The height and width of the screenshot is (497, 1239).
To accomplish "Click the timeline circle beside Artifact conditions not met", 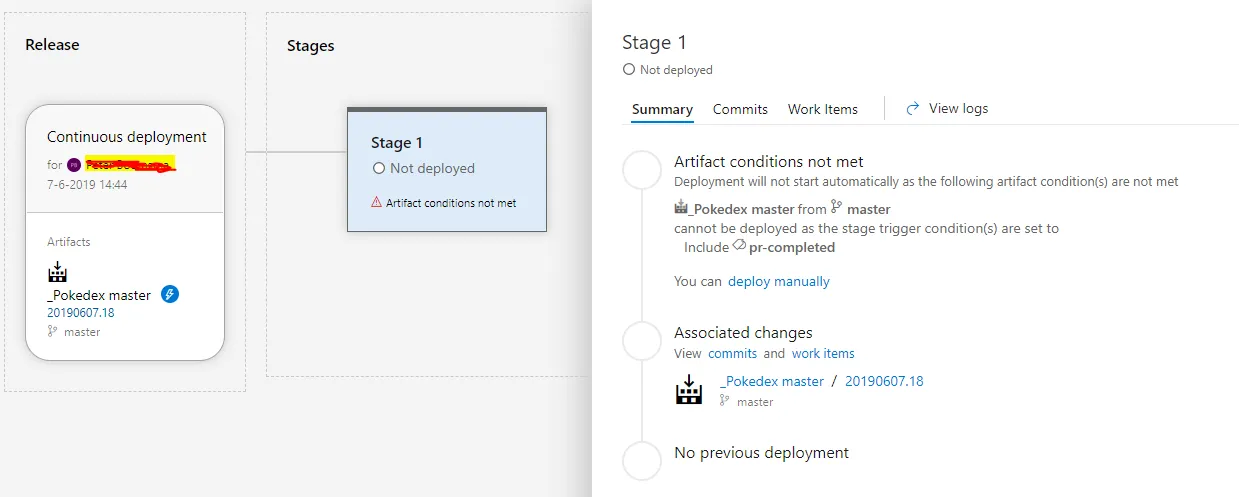I will pos(642,171).
